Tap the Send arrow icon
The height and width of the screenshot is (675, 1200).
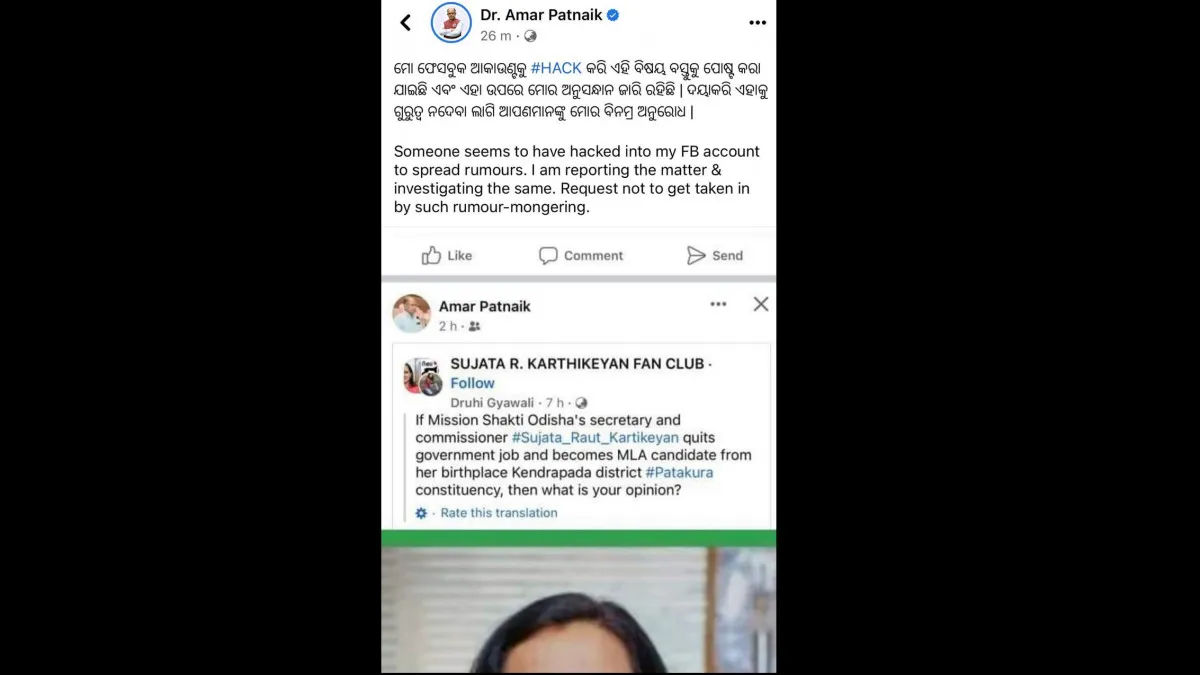tap(696, 256)
